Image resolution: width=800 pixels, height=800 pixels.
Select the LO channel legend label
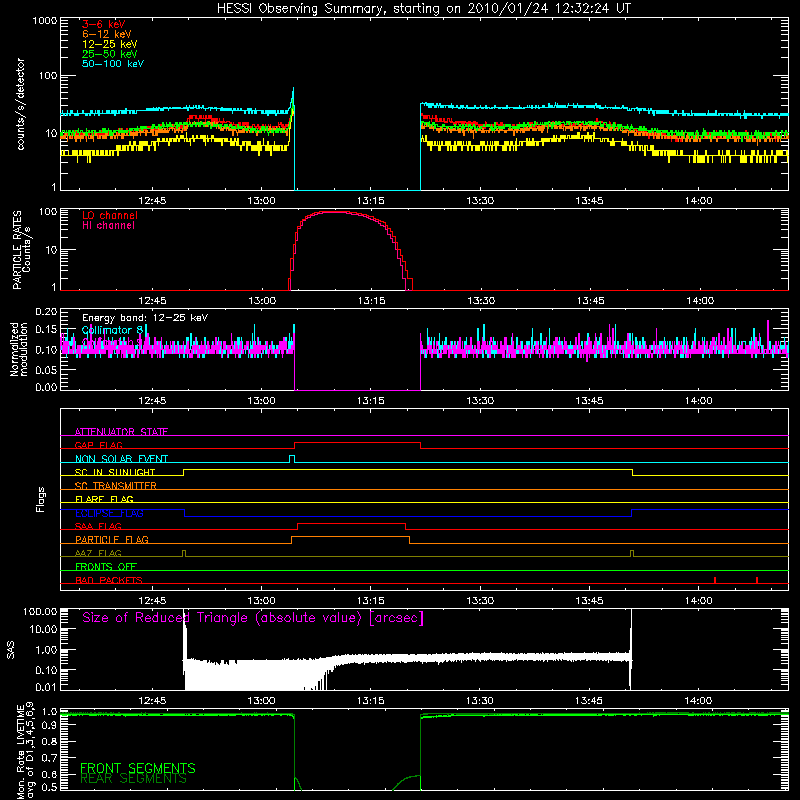coord(110,215)
